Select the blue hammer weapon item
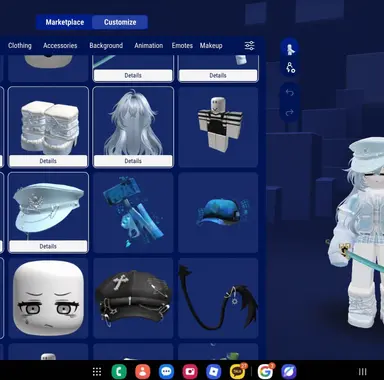 tap(133, 212)
